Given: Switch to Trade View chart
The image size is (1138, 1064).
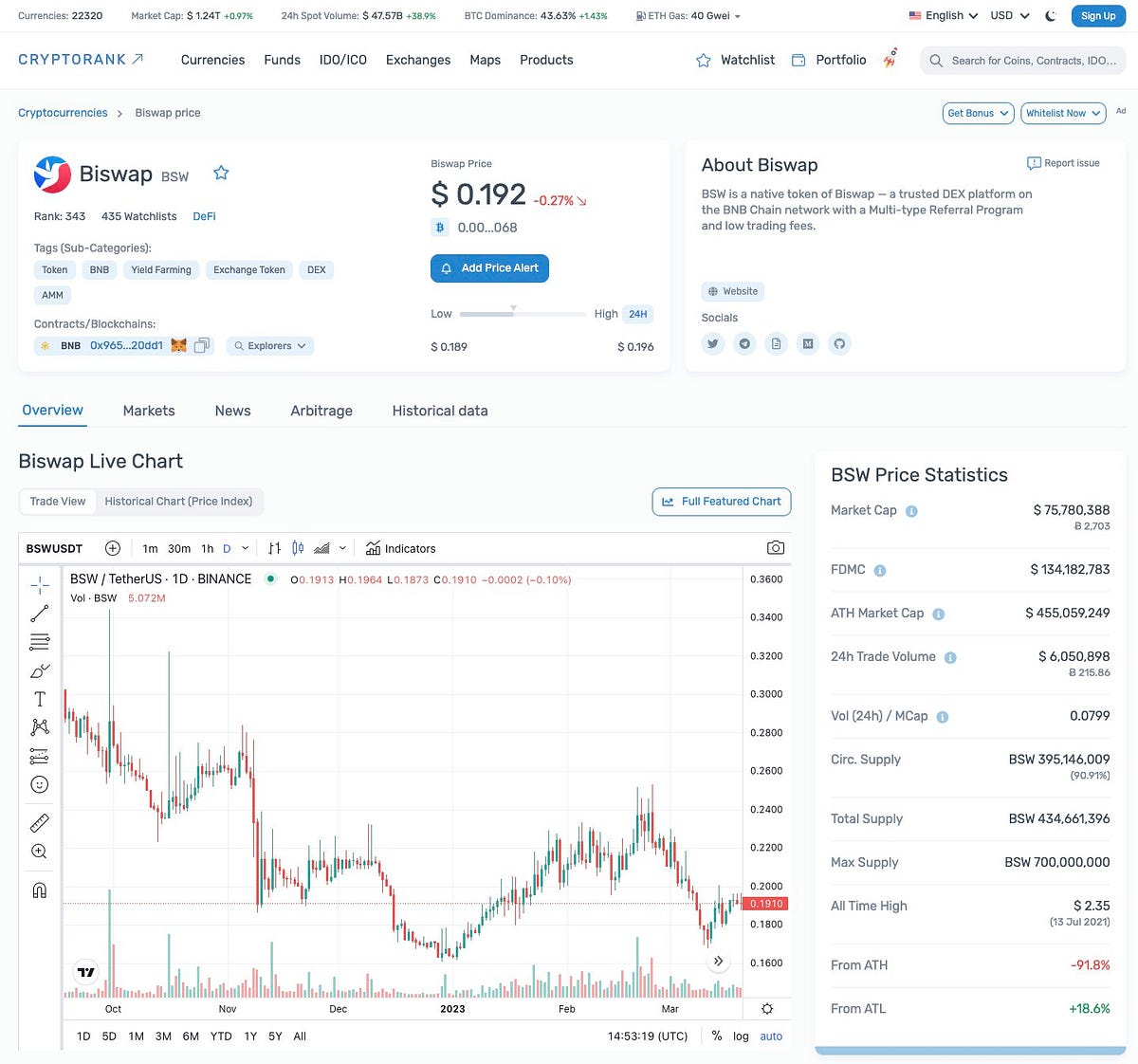Looking at the screenshot, I should click(x=58, y=502).
